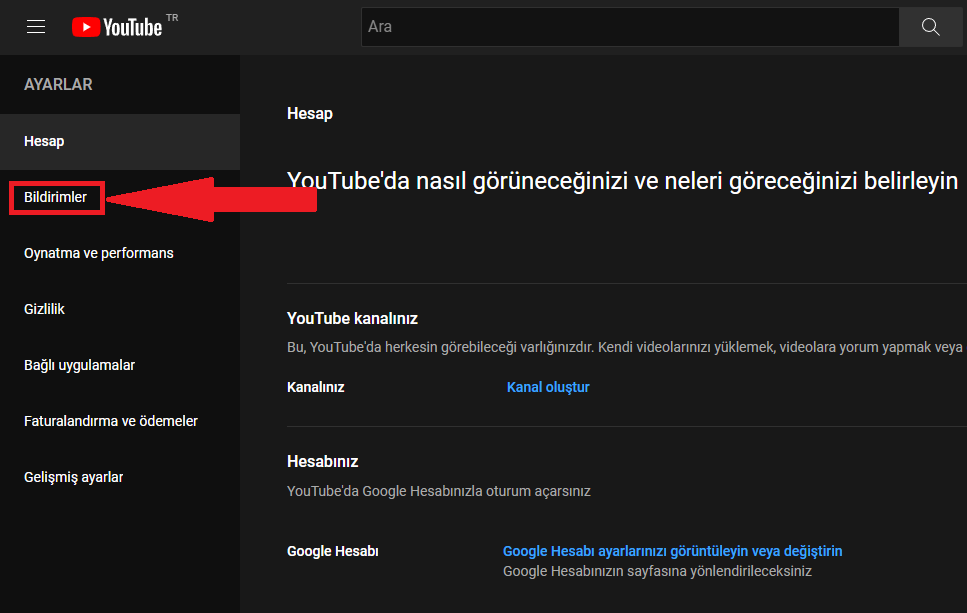Click the Kanal oluştur link
Image resolution: width=967 pixels, height=613 pixels.
pyautogui.click(x=547, y=387)
